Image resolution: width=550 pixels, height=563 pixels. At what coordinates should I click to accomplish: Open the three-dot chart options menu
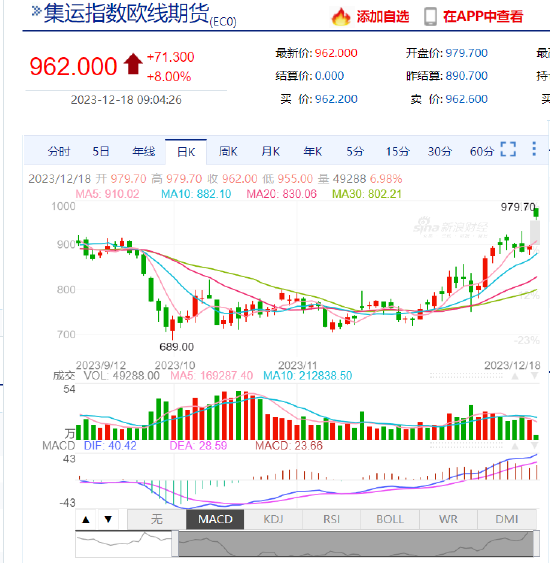[534, 149]
